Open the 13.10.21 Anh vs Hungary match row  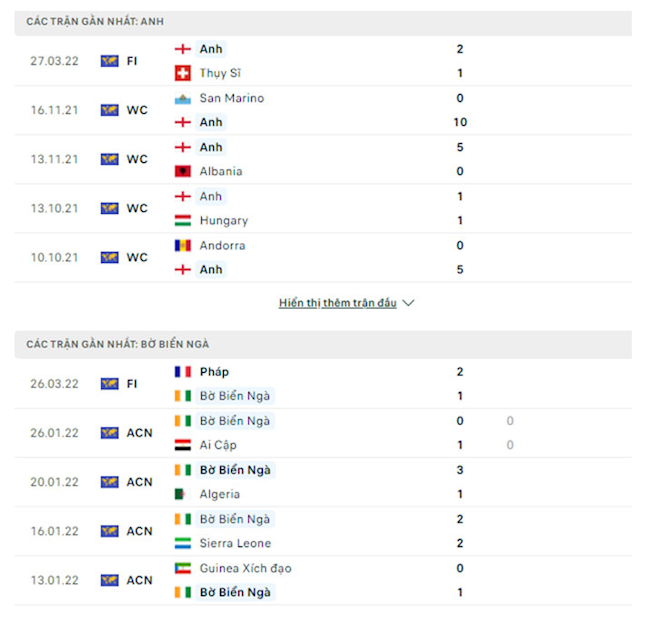[x=320, y=208]
